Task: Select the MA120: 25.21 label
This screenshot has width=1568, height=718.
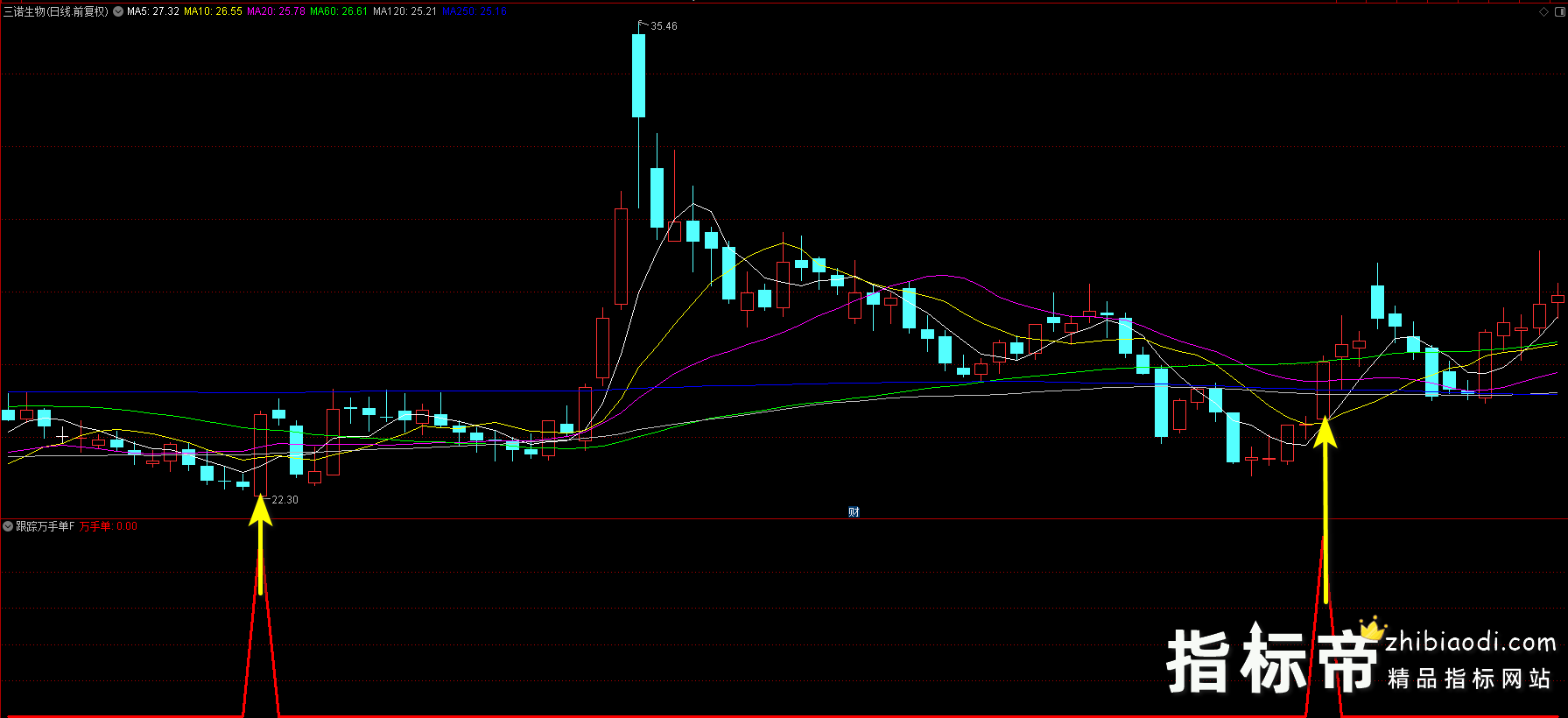Action: point(404,11)
